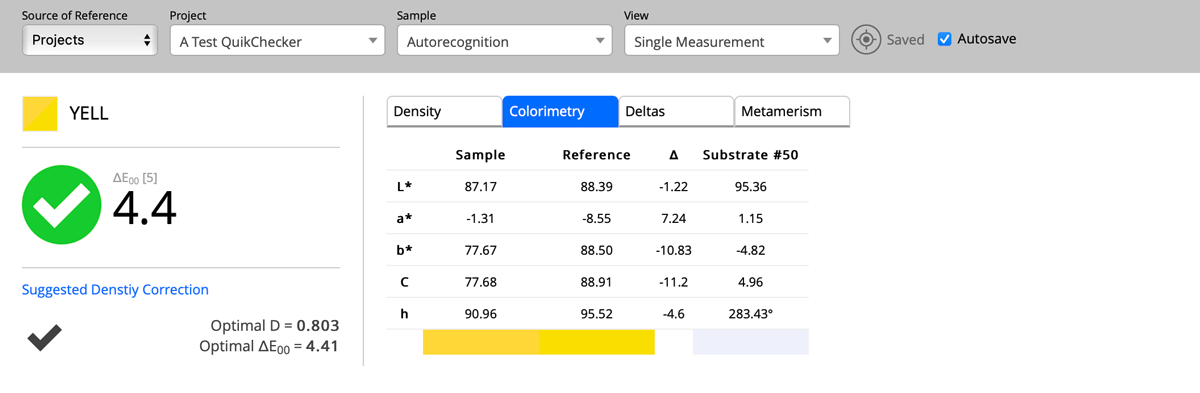The width and height of the screenshot is (1200, 393).
Task: Click the Saved status label
Action: coord(906,41)
